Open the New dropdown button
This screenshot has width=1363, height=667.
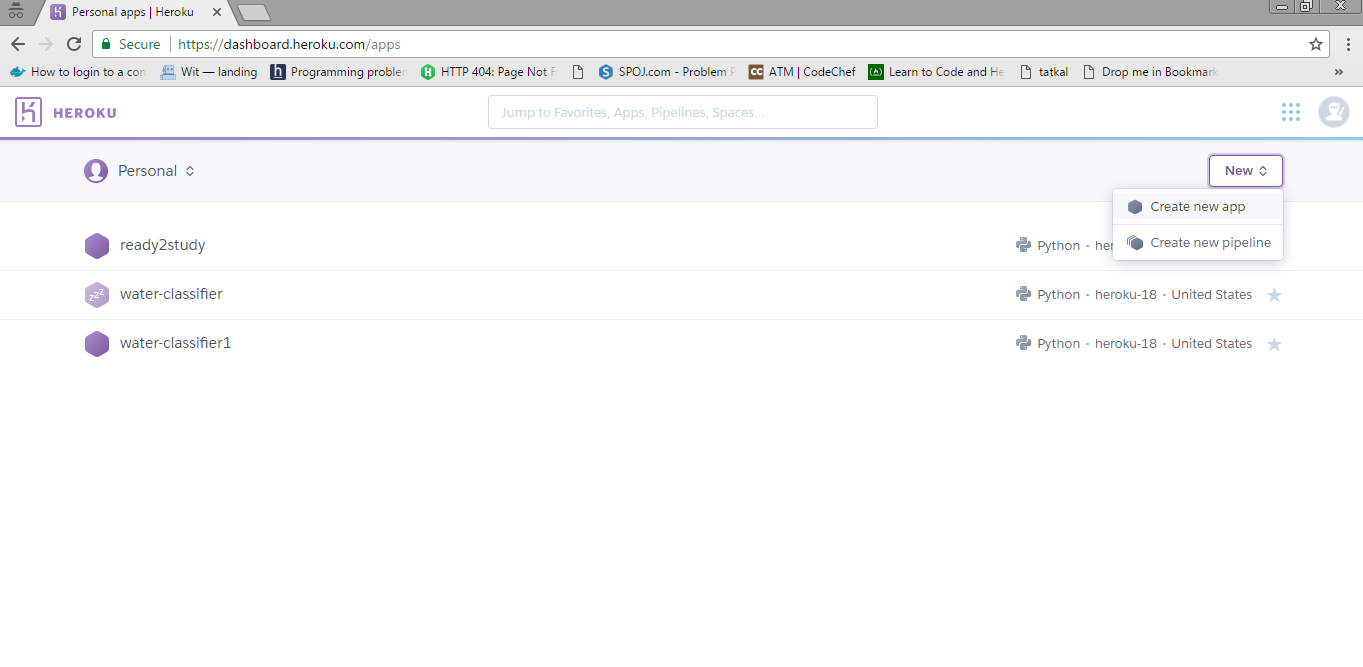click(x=1246, y=171)
